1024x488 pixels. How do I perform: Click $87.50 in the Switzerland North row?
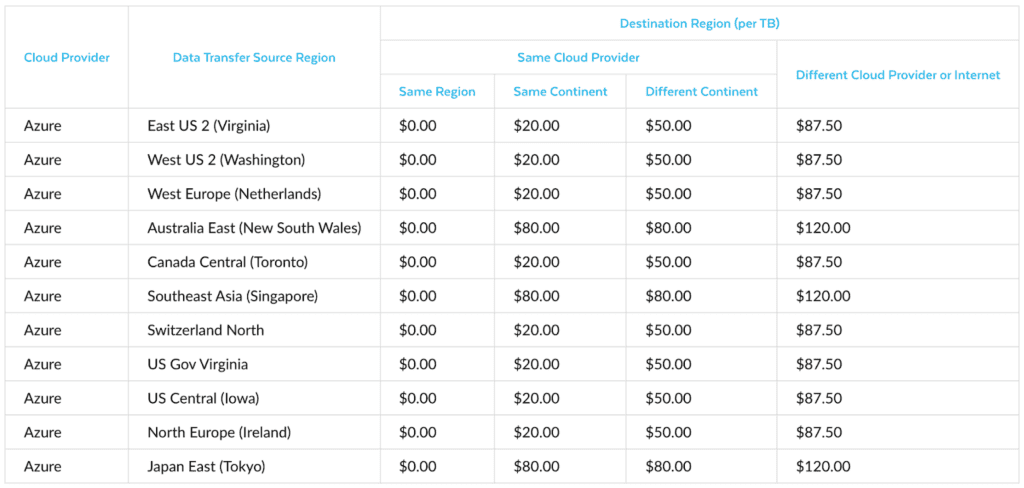click(819, 330)
